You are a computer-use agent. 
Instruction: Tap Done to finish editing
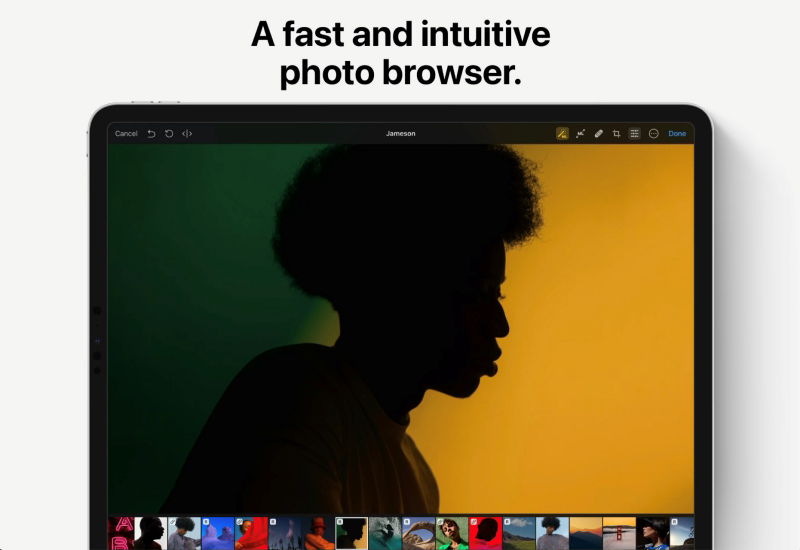coord(677,134)
